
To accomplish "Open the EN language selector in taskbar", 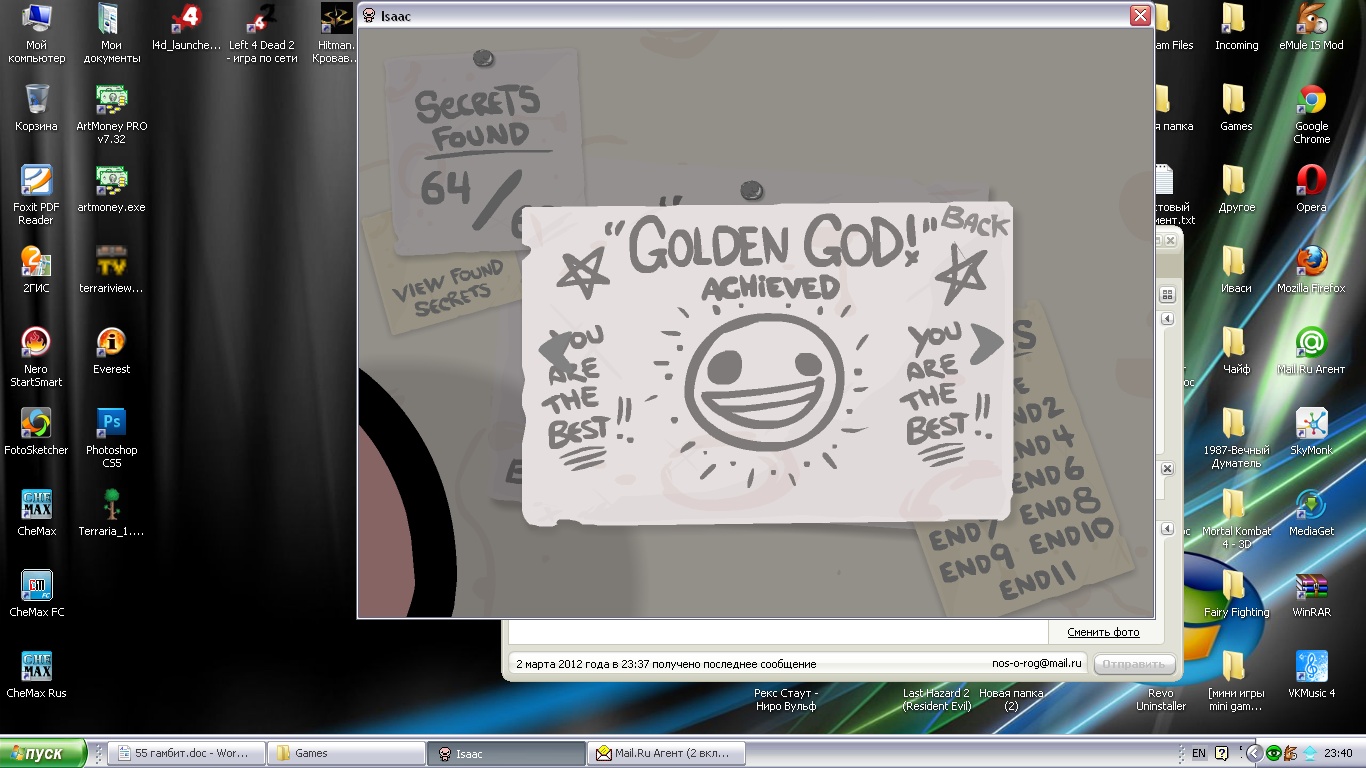I will [1199, 754].
